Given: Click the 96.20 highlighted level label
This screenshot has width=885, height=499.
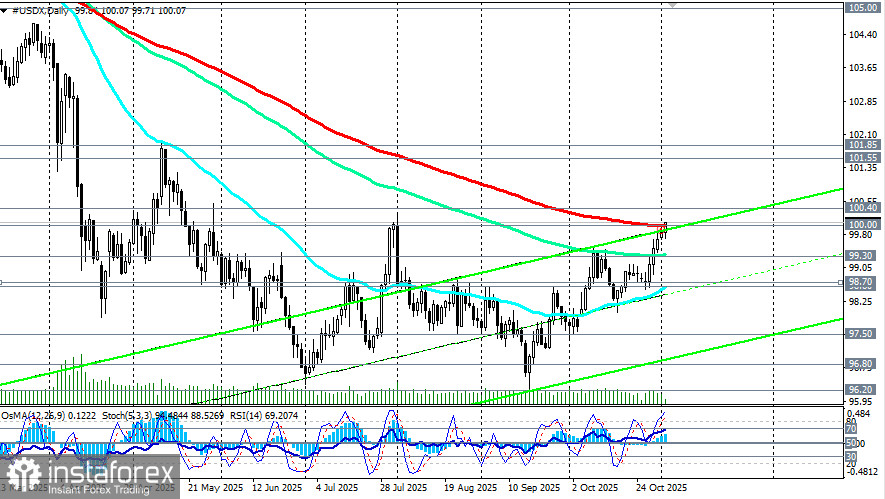Looking at the screenshot, I should (863, 389).
